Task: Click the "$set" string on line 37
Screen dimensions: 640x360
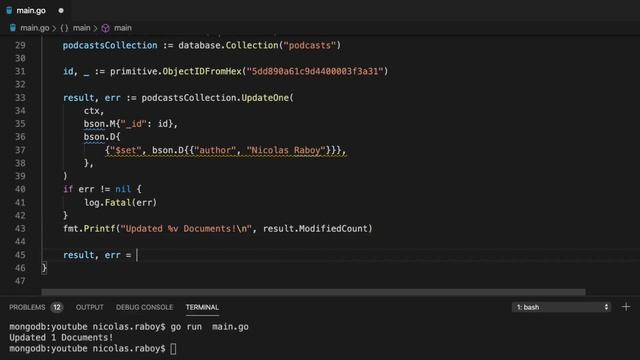Action: (x=126, y=151)
